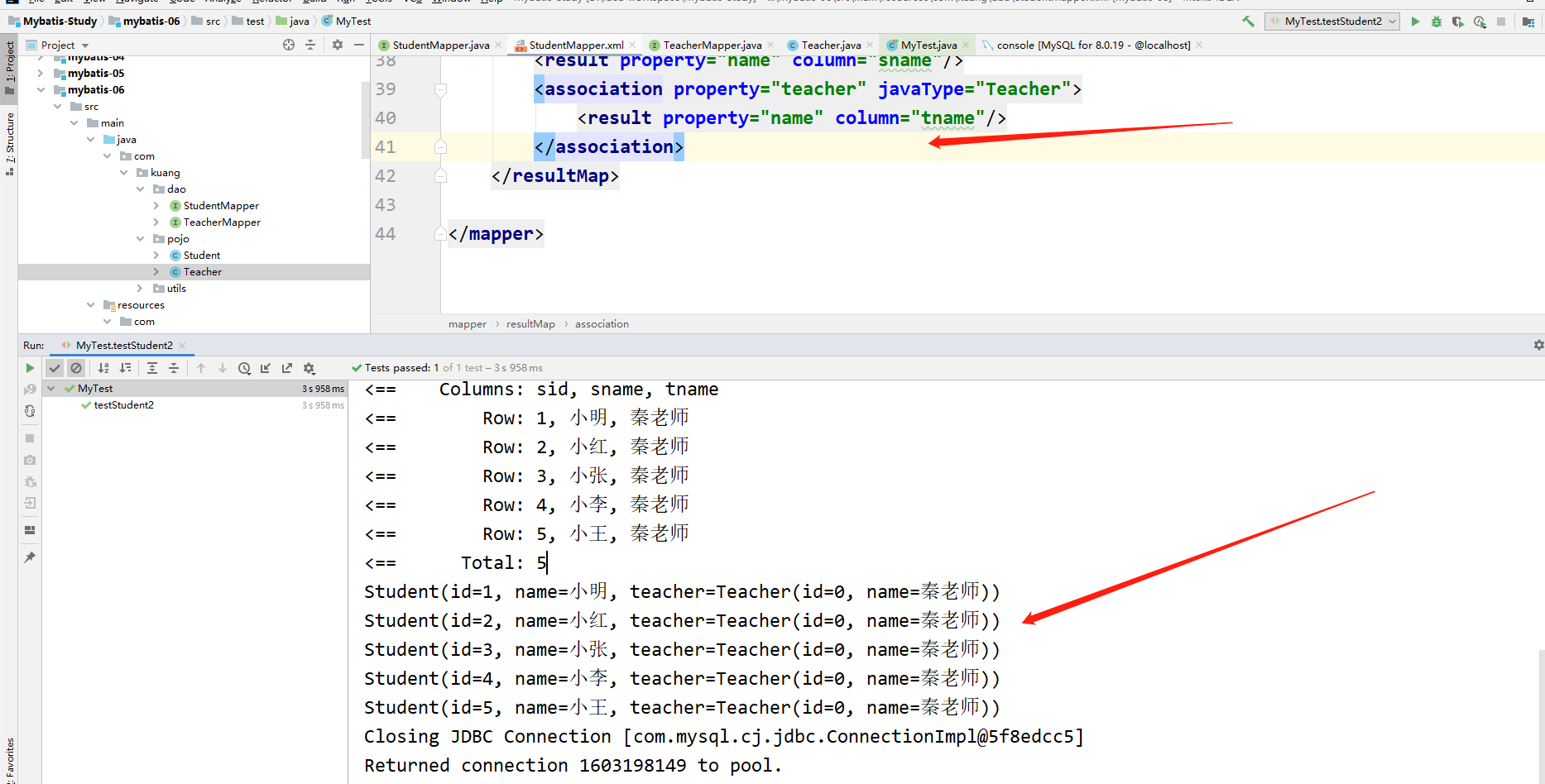
Task: Open Project panel options gear
Action: [338, 45]
